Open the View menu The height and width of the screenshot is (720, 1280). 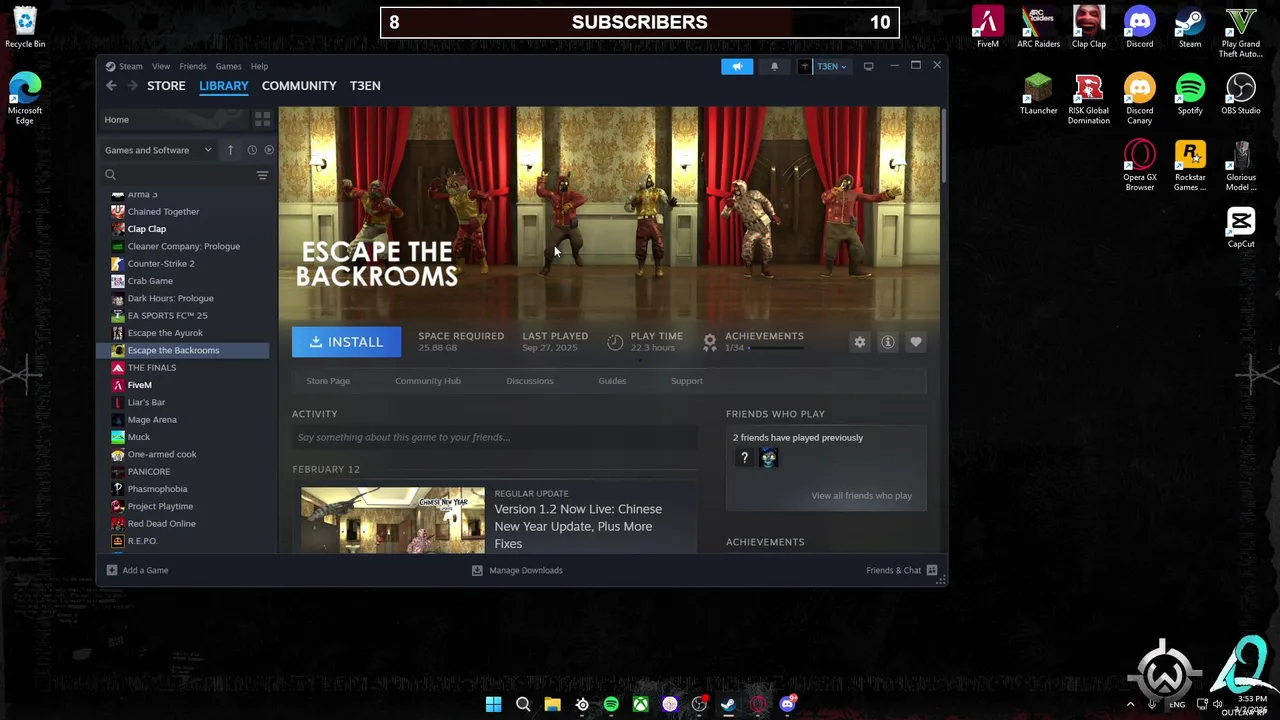(x=161, y=66)
